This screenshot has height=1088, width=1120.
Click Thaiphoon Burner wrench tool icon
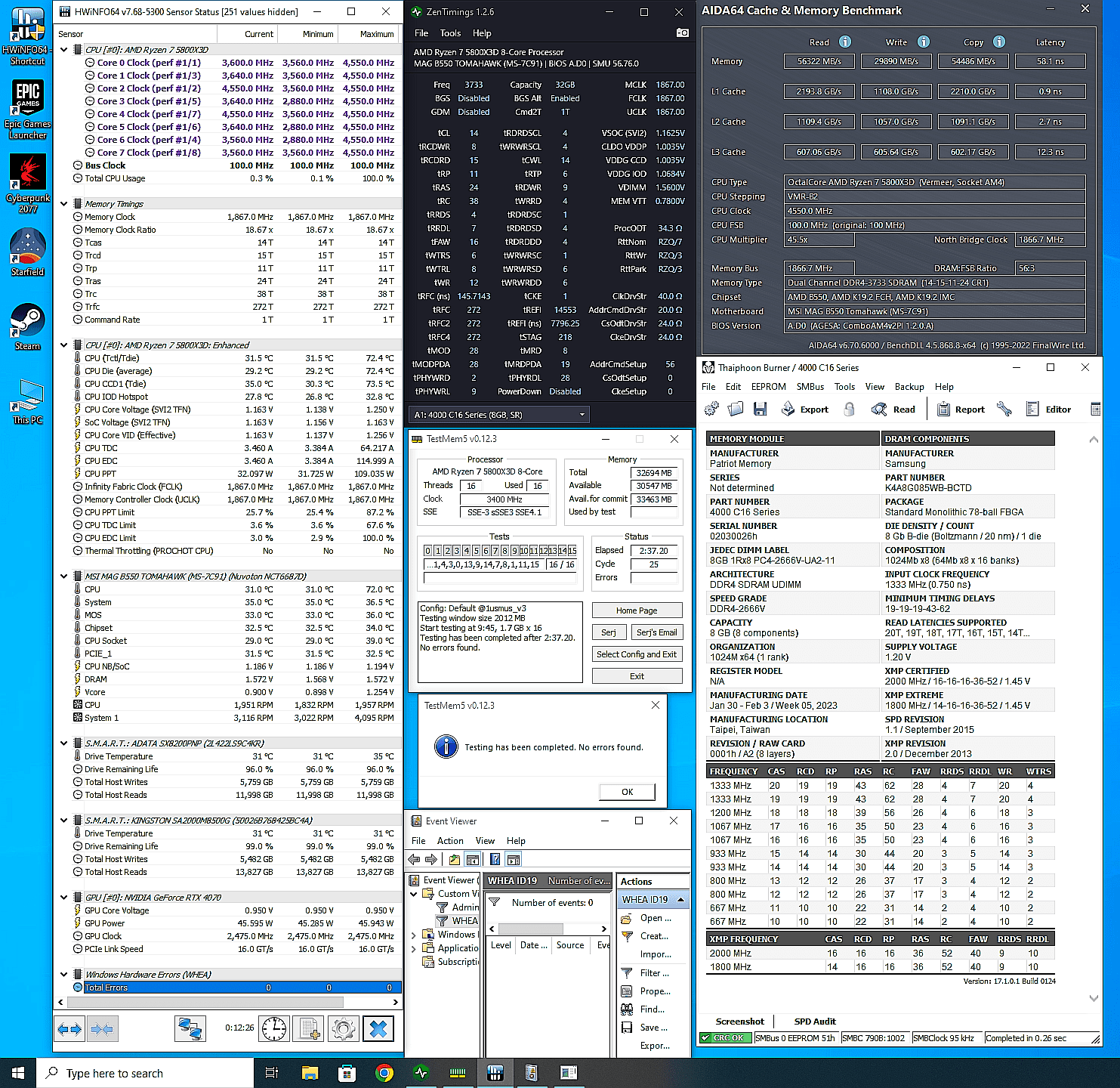[1004, 409]
